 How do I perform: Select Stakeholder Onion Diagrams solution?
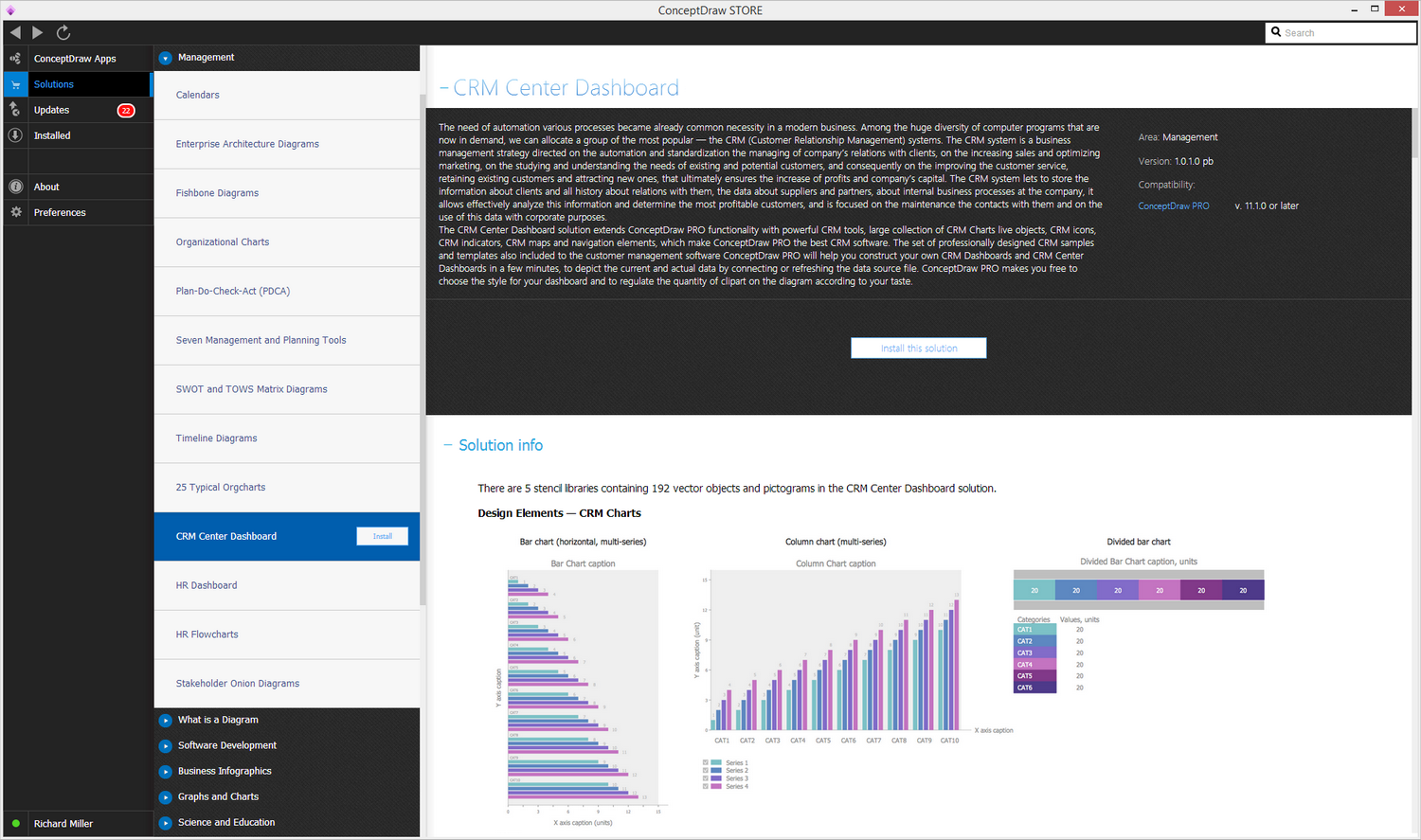click(287, 684)
